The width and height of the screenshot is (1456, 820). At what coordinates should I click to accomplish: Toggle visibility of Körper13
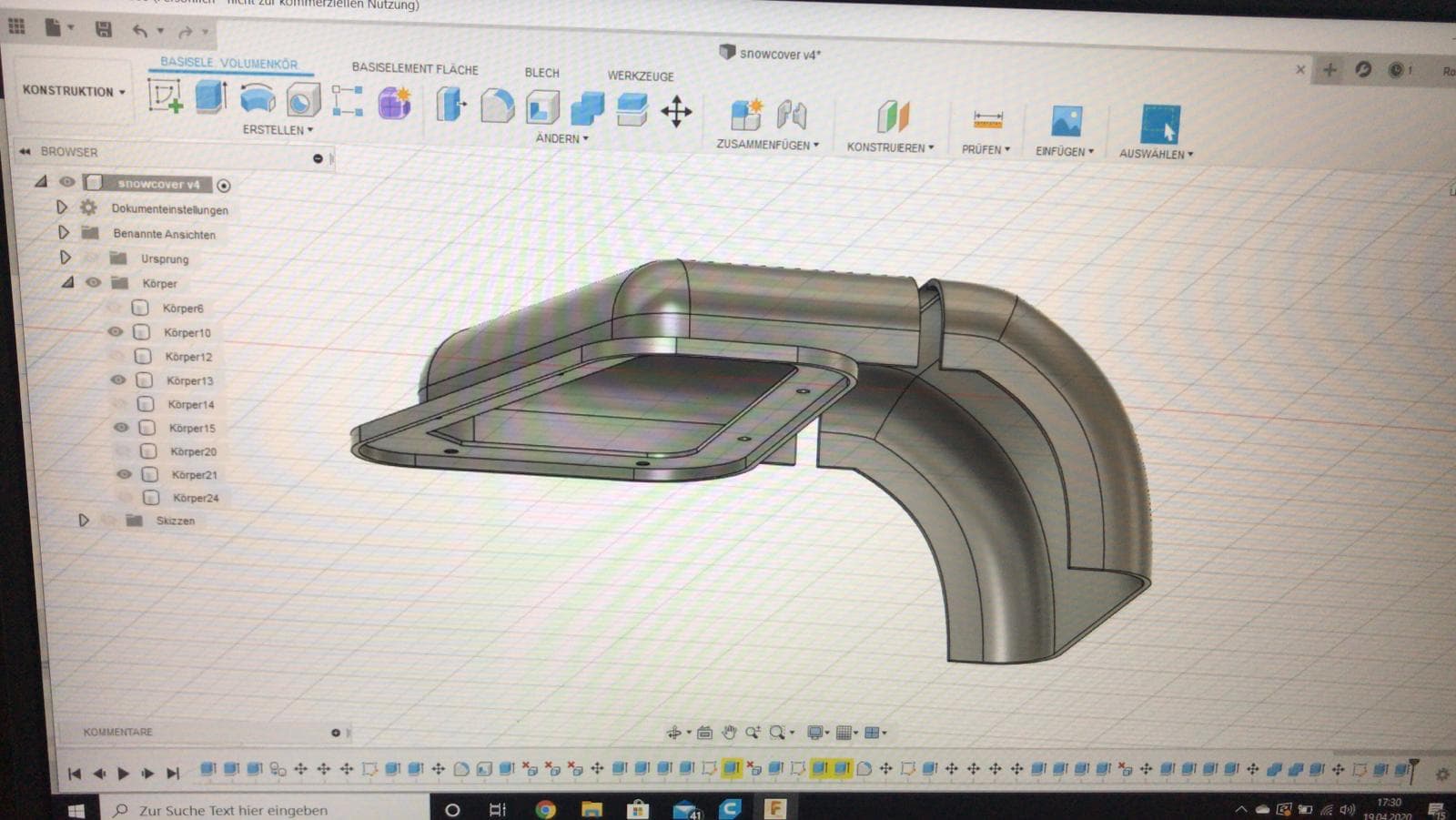tap(118, 380)
